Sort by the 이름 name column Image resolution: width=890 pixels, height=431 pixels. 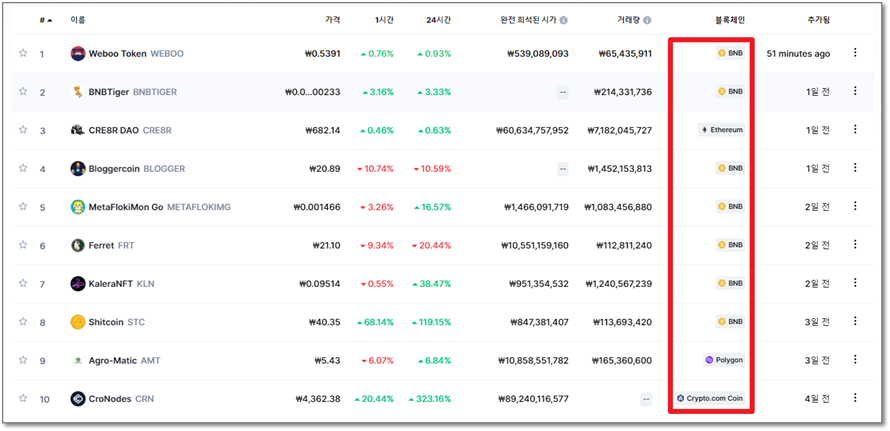click(x=78, y=20)
